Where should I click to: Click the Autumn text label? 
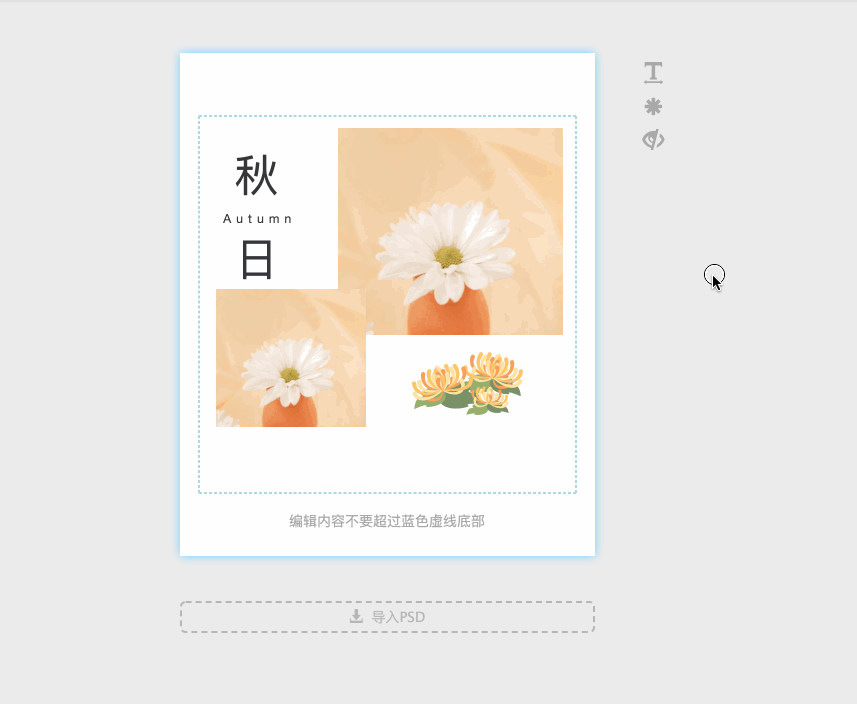pyautogui.click(x=257, y=219)
